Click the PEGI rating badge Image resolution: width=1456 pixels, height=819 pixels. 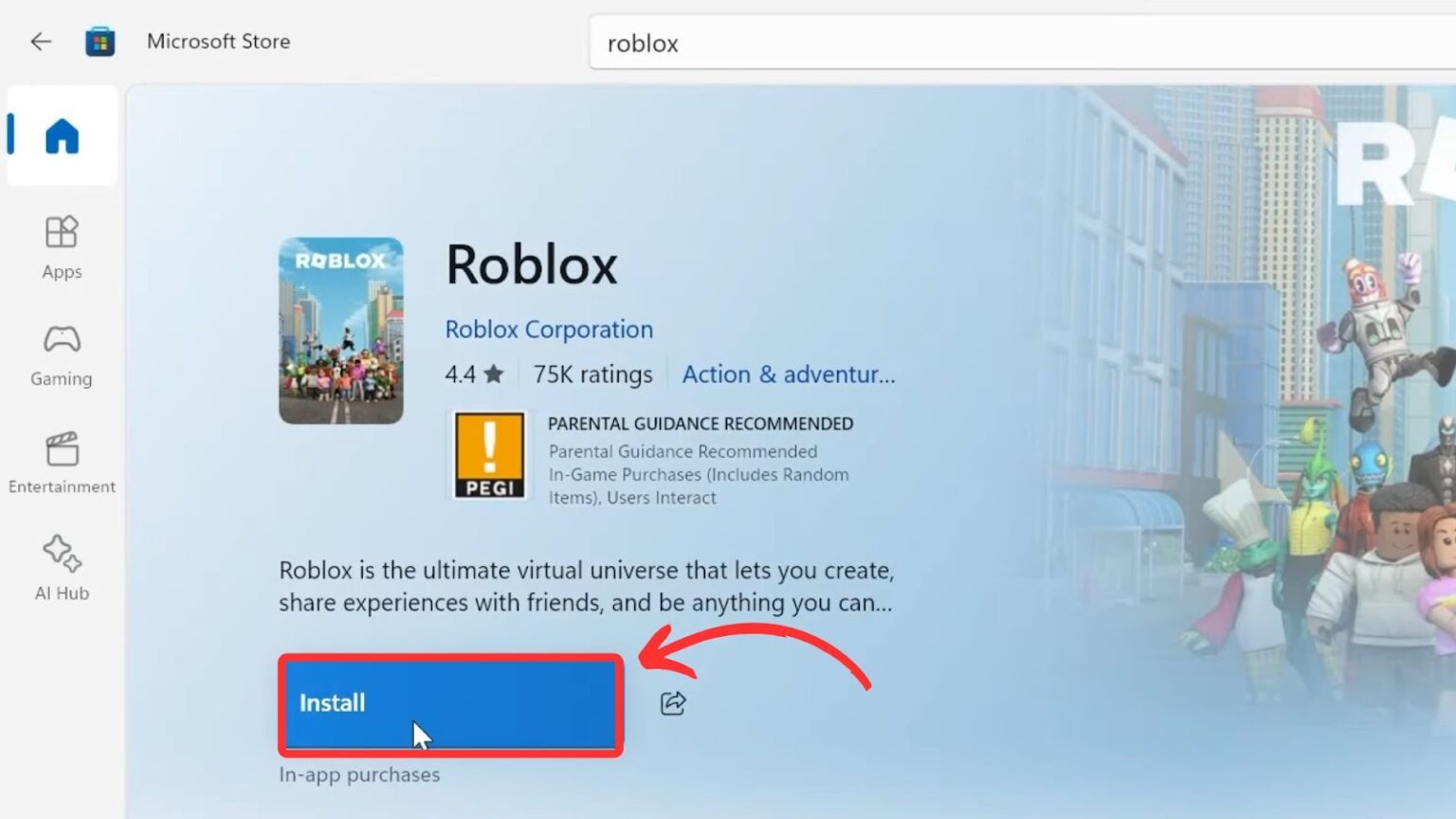[x=489, y=455]
